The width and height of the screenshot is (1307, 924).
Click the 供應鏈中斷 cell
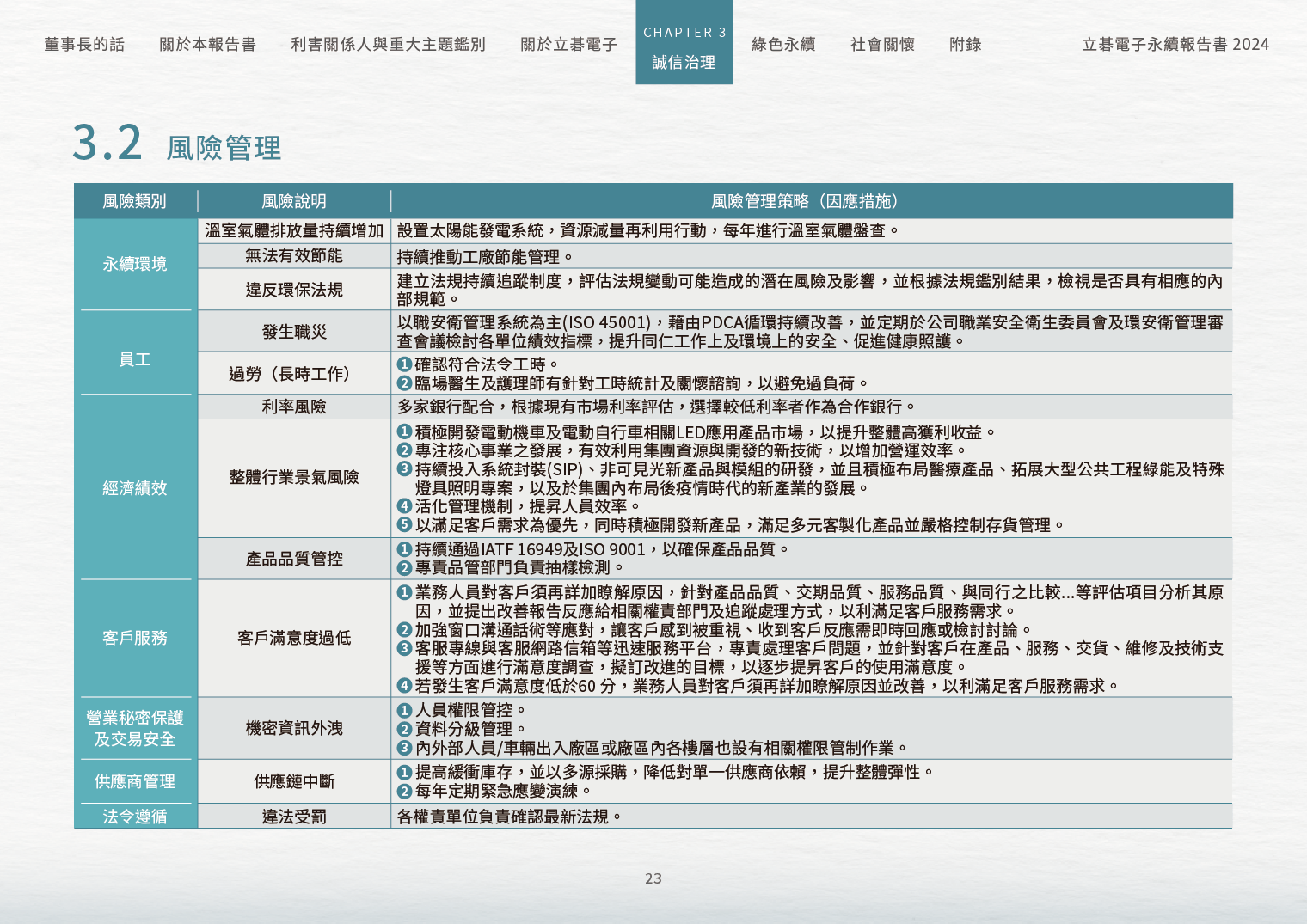pyautogui.click(x=294, y=781)
